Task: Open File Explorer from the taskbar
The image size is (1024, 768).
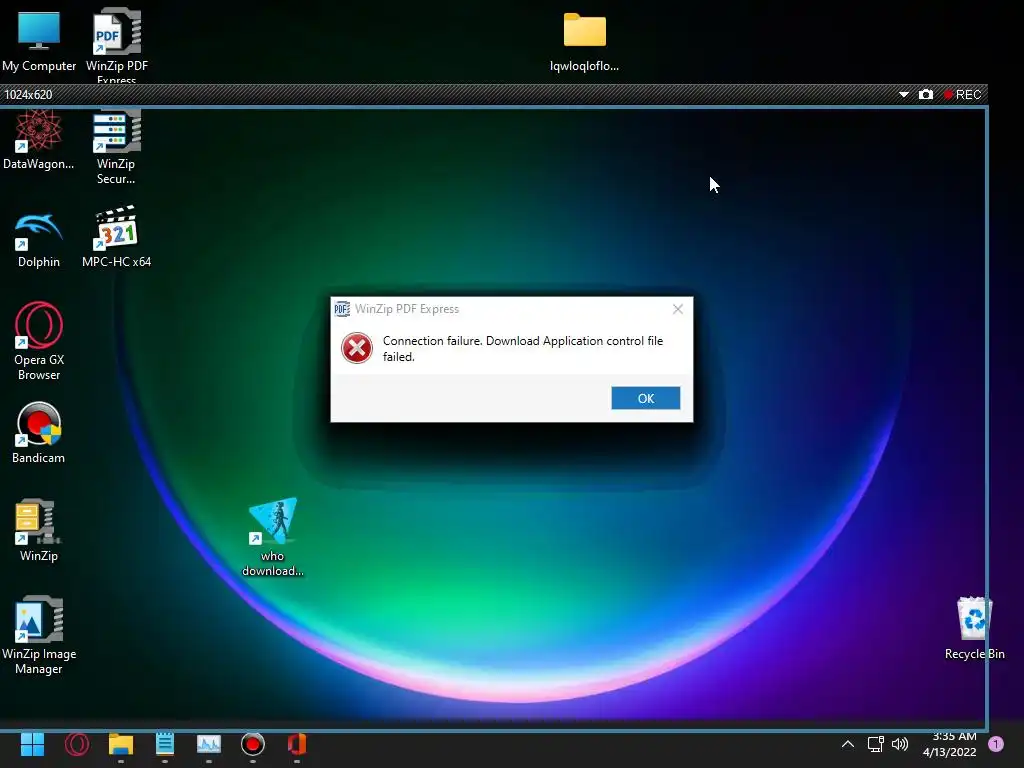Action: (121, 744)
